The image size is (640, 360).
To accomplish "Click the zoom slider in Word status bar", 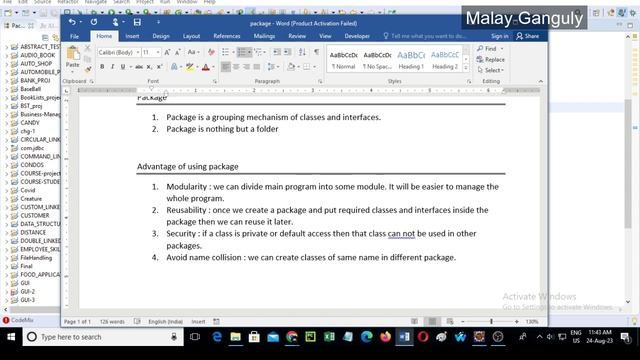I will [491, 322].
